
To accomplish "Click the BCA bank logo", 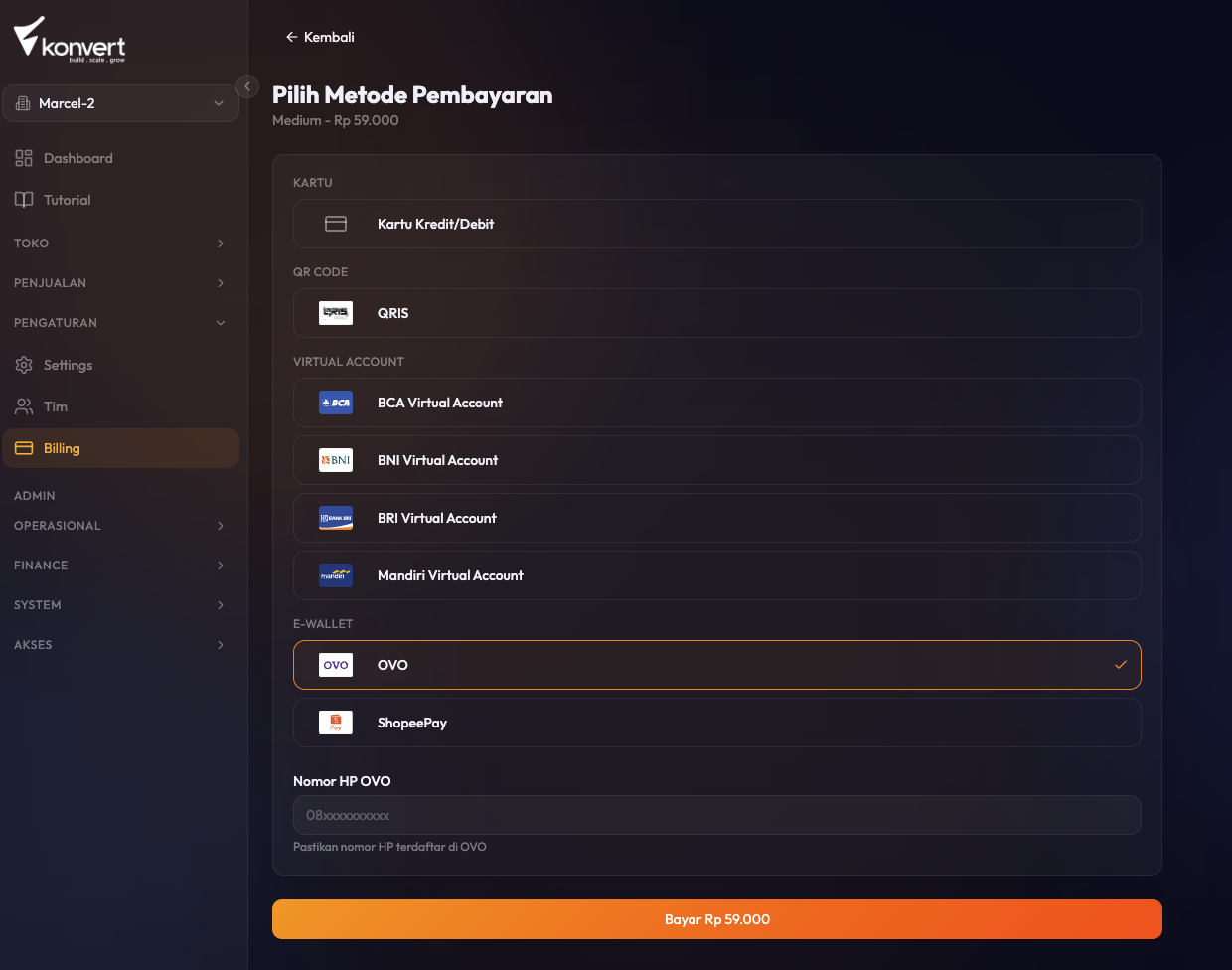I will tap(336, 403).
